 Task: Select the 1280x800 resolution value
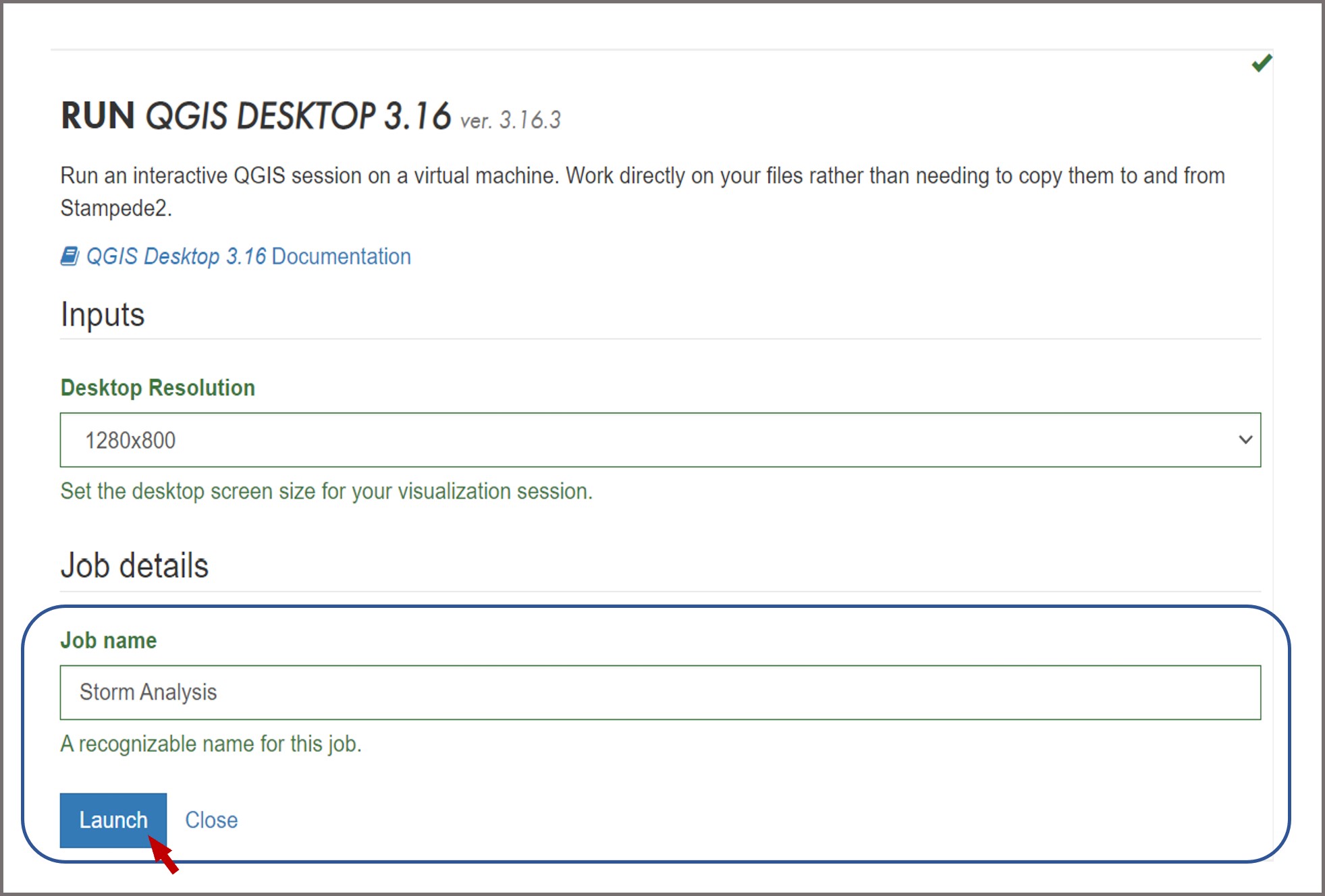point(130,441)
